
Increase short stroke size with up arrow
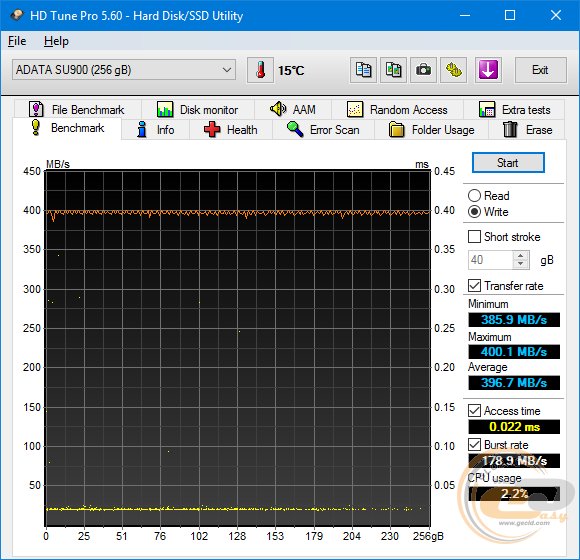click(x=520, y=256)
